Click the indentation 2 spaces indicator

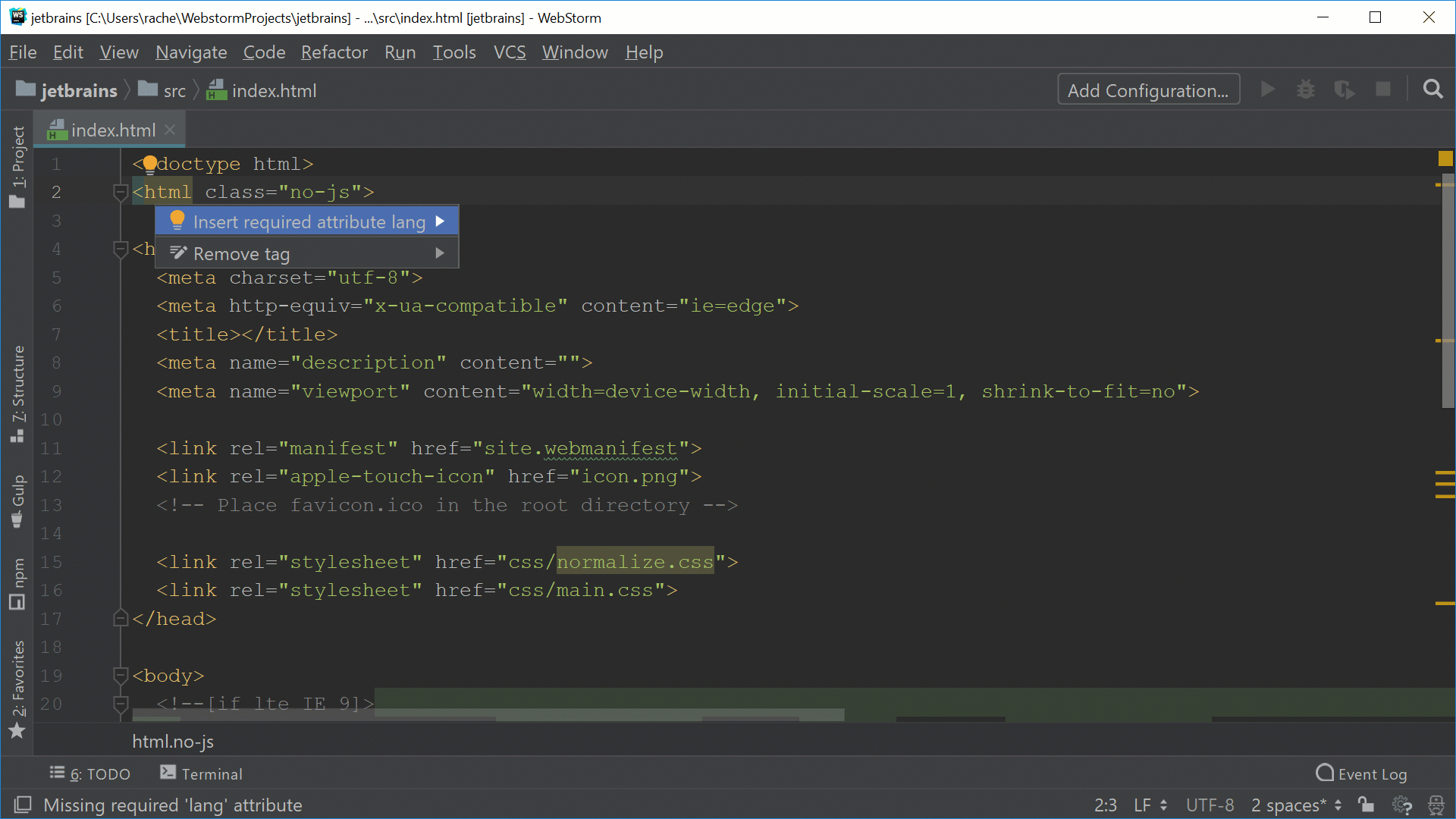1293,804
